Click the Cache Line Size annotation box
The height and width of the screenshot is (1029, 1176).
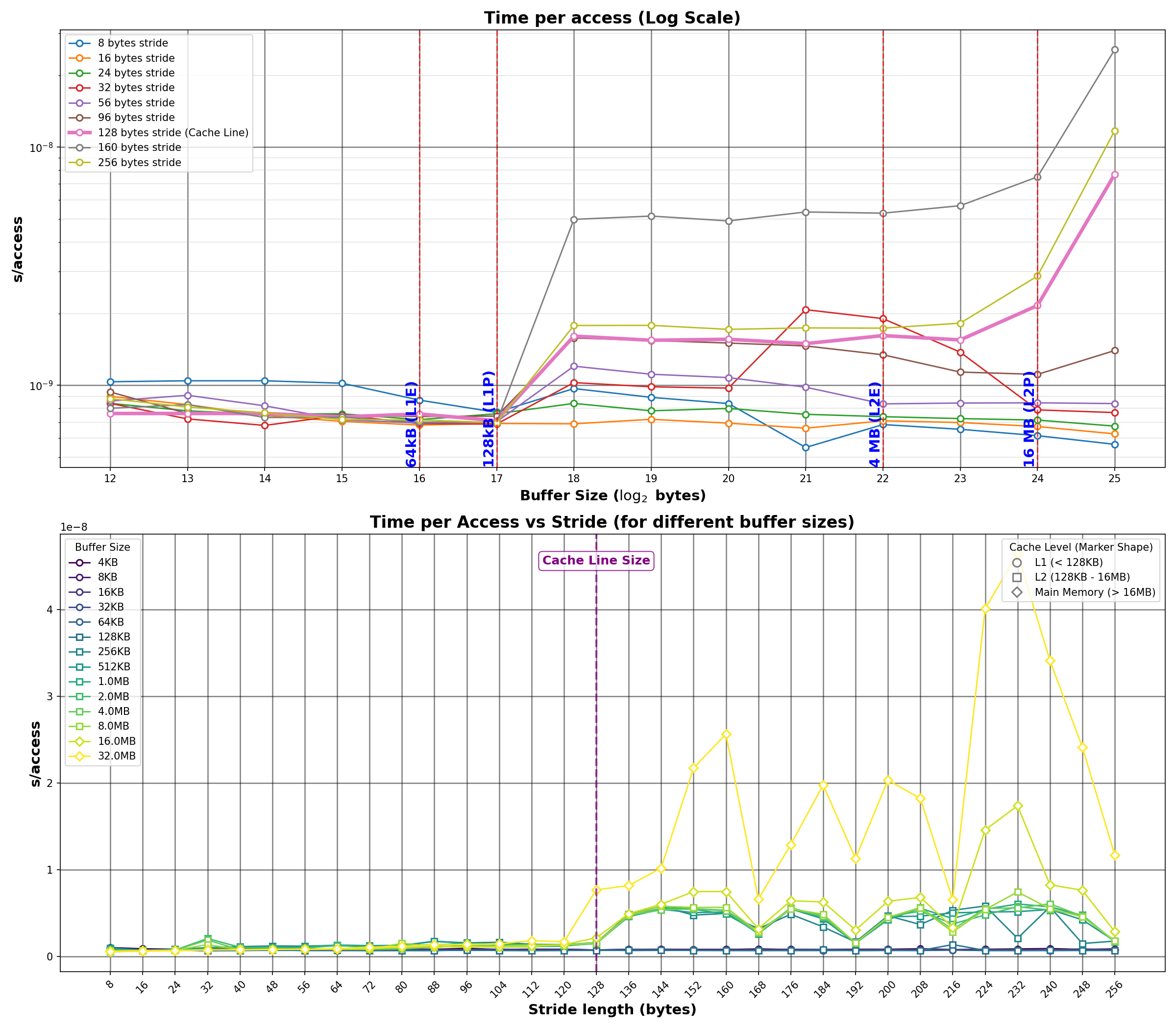click(596, 561)
